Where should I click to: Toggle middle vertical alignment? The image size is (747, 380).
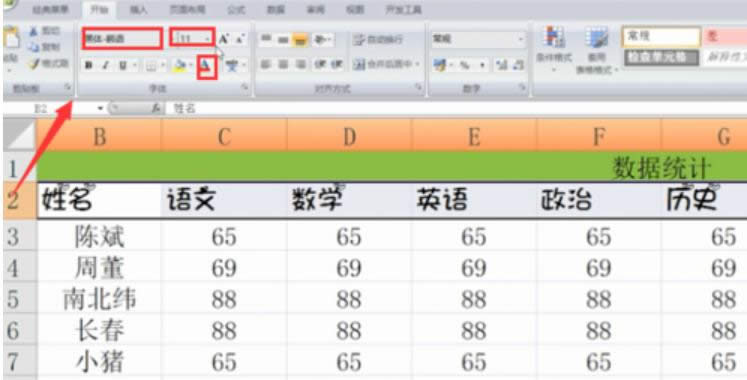tap(283, 40)
